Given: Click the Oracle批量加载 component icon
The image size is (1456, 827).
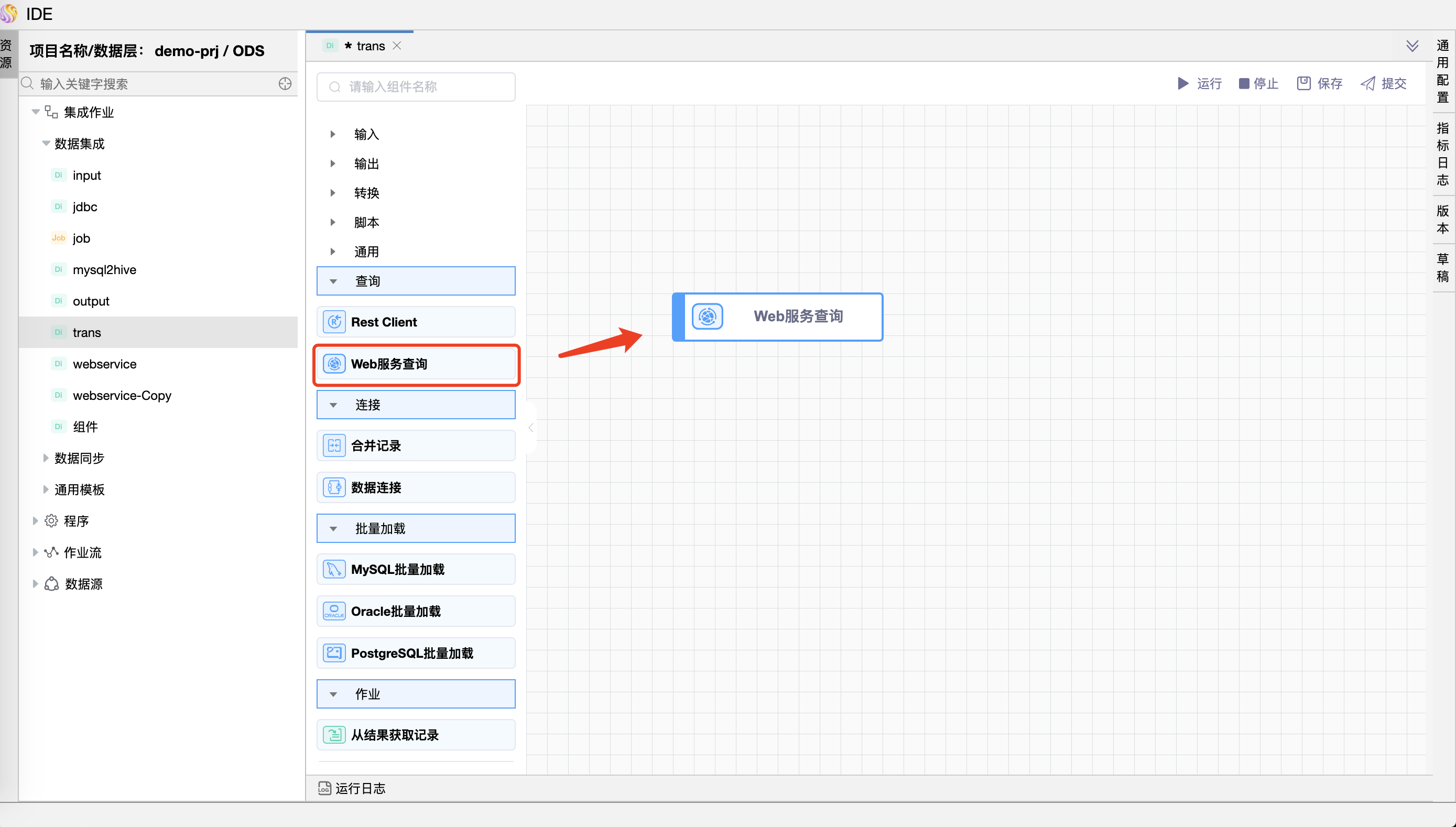Looking at the screenshot, I should tap(334, 611).
